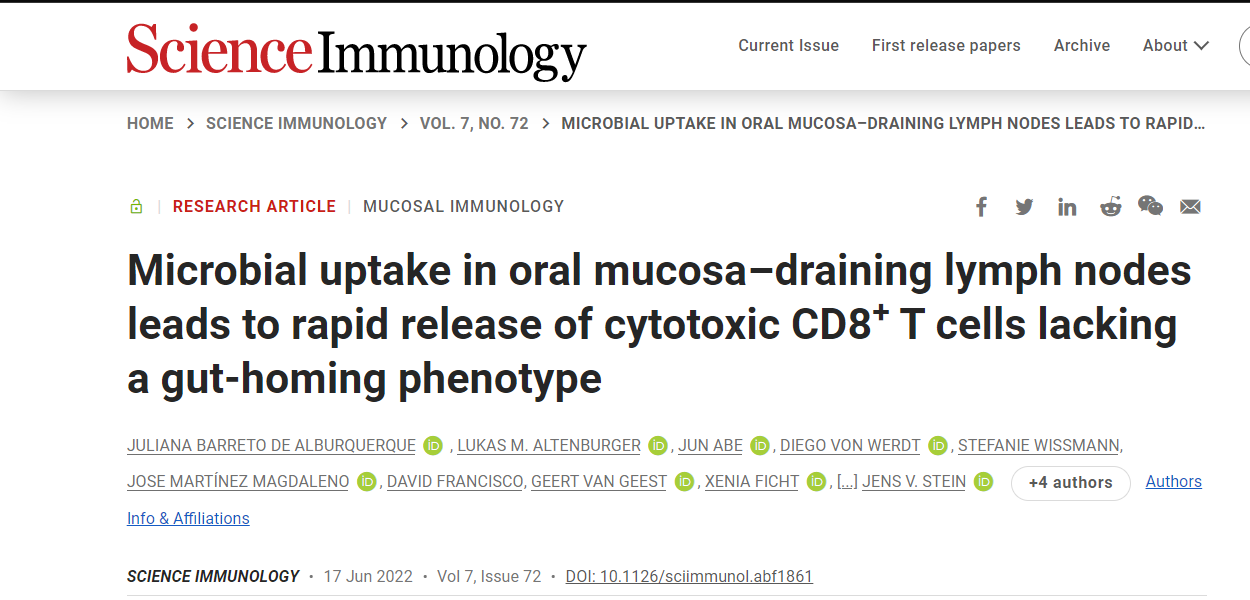
Task: Go to First release papers
Action: tap(946, 46)
